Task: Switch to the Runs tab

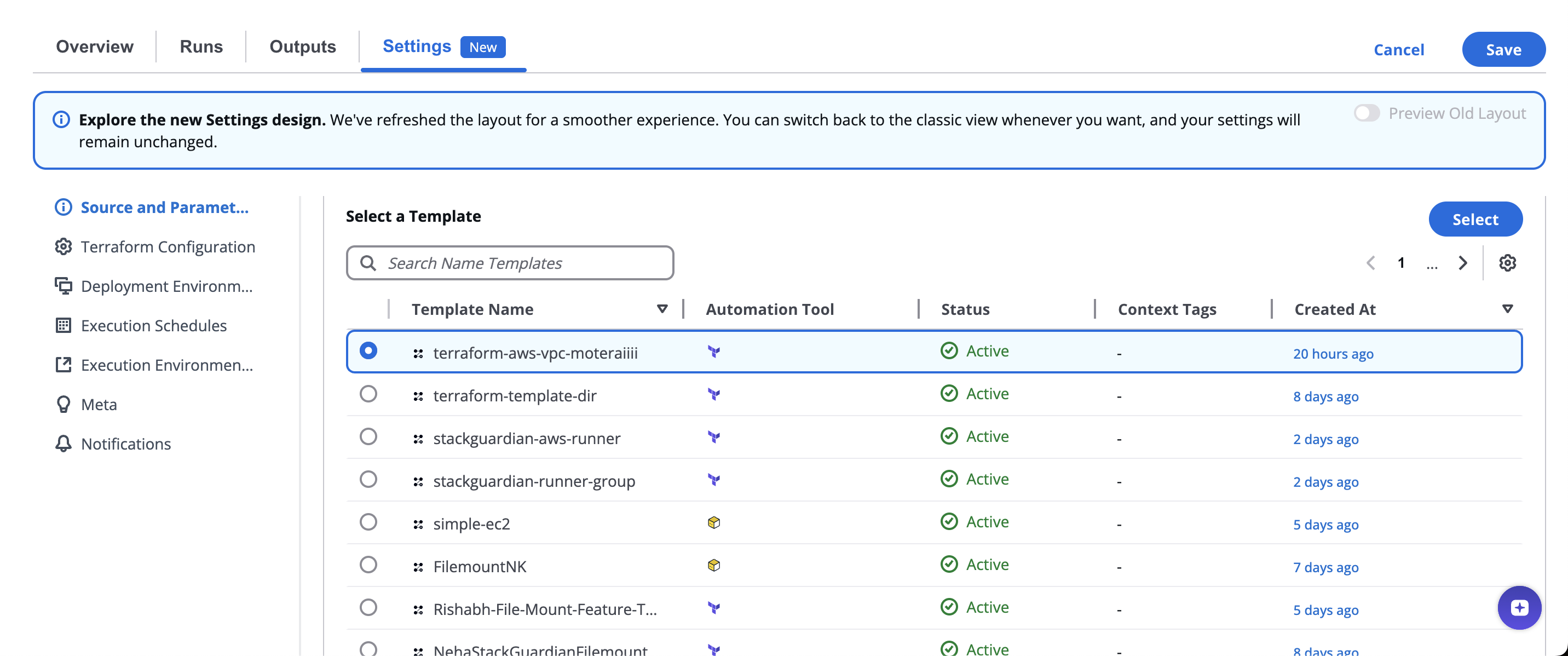Action: (x=201, y=47)
